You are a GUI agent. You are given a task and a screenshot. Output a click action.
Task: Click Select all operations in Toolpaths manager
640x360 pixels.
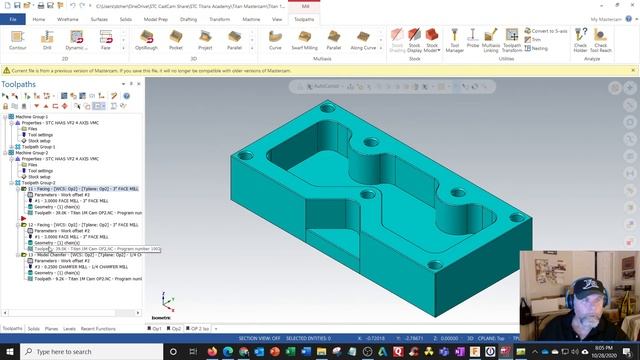point(5,96)
